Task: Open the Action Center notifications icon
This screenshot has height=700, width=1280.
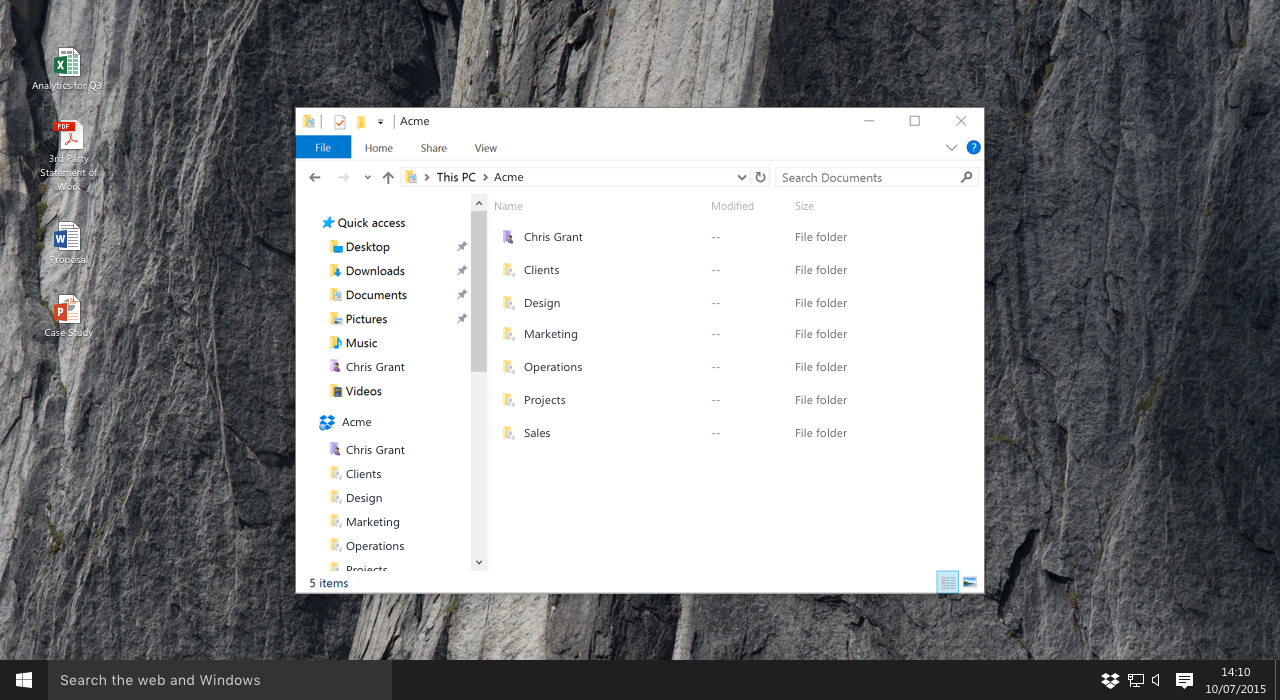Action: 1184,681
